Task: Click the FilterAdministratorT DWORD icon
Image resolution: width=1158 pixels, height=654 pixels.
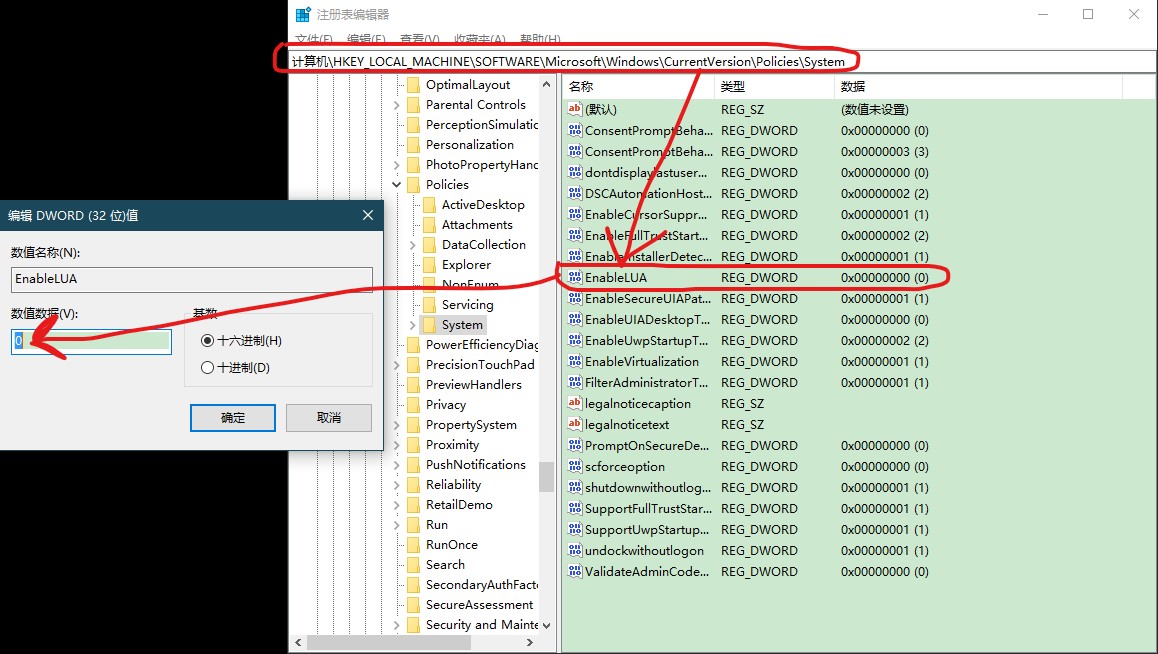Action: click(x=575, y=382)
